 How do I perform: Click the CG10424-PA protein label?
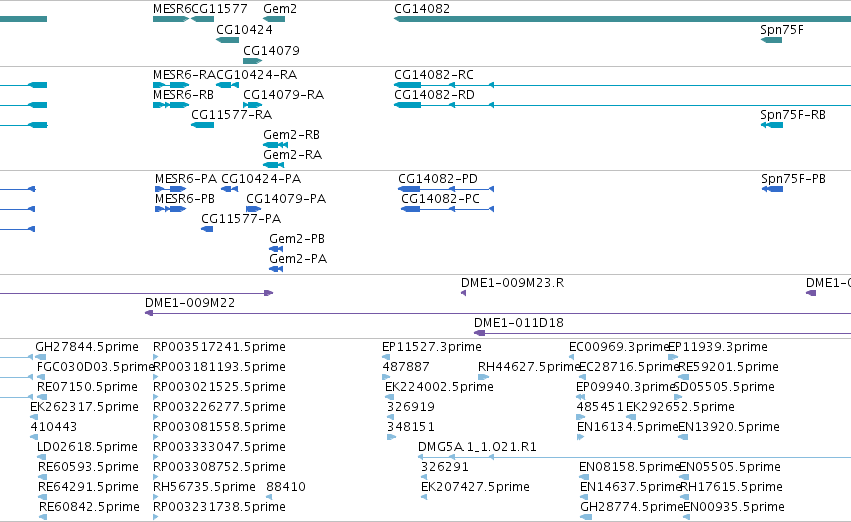pyautogui.click(x=261, y=179)
